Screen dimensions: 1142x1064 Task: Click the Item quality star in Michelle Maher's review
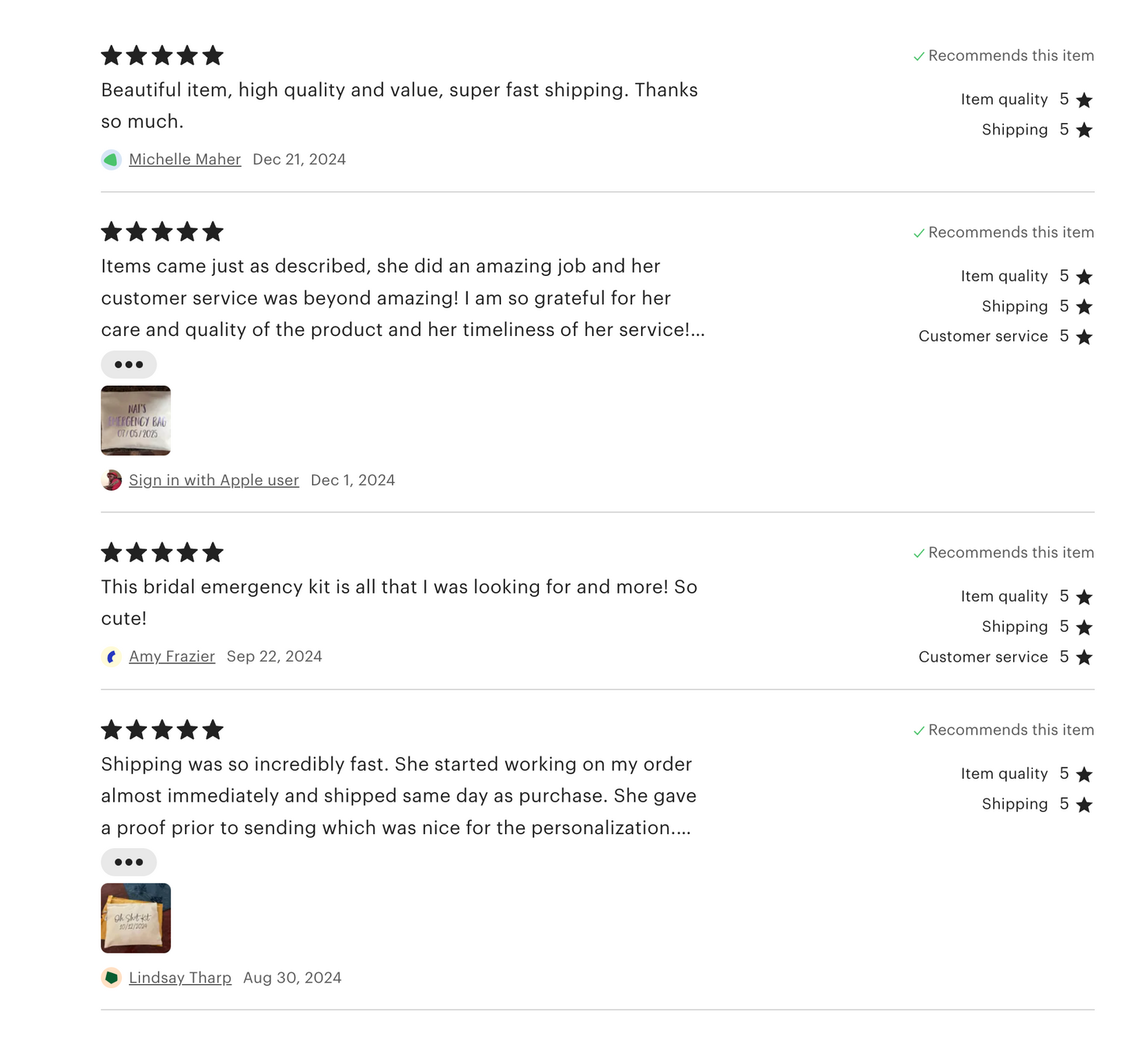click(x=1084, y=100)
